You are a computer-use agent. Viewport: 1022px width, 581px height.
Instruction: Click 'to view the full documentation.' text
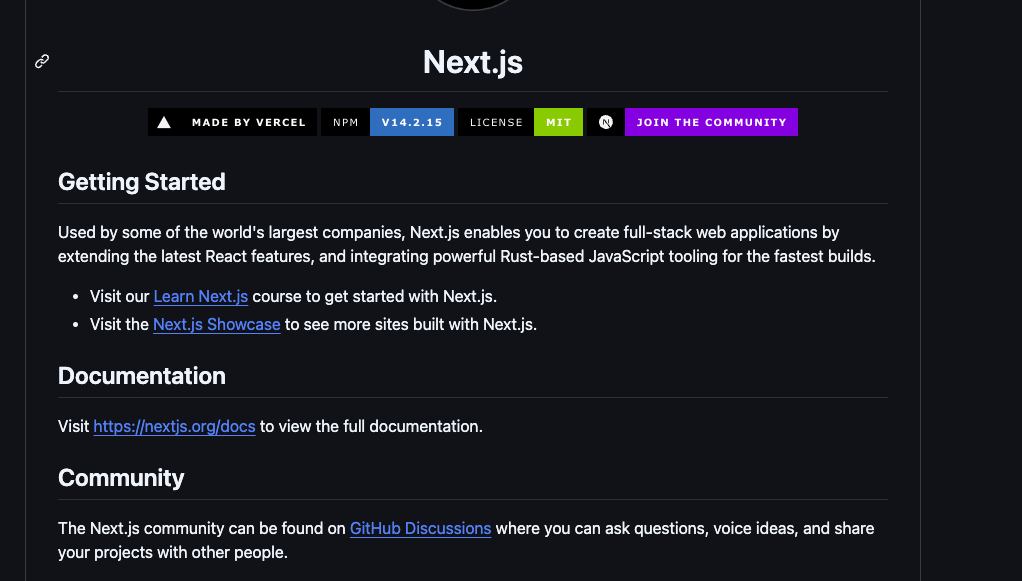(371, 426)
